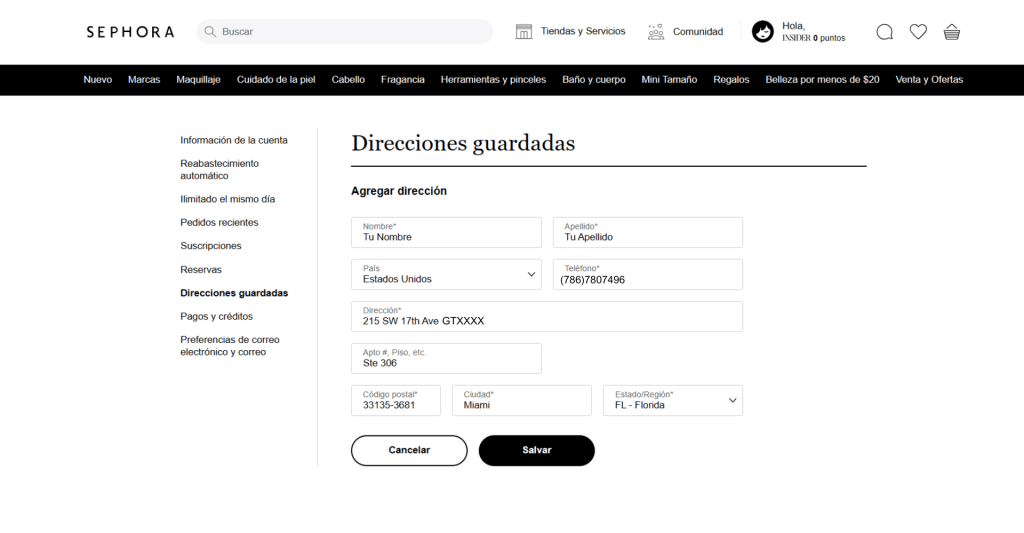The image size is (1024, 533).
Task: Open the País dropdown
Action: (x=446, y=274)
